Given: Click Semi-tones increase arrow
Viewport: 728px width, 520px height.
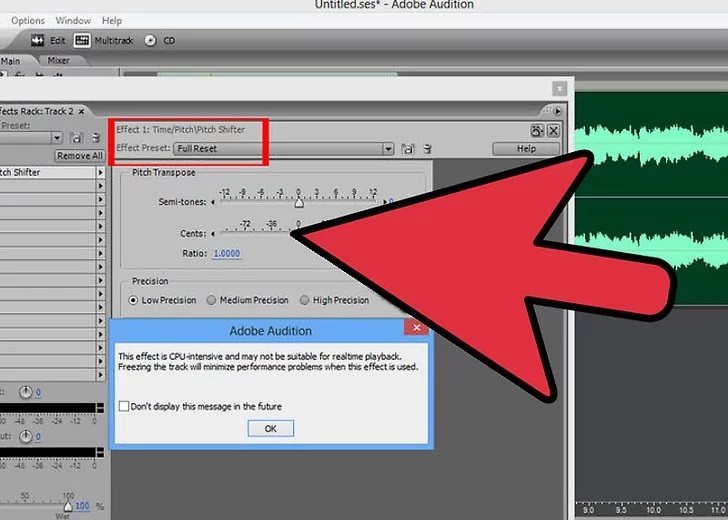Looking at the screenshot, I should point(385,202).
